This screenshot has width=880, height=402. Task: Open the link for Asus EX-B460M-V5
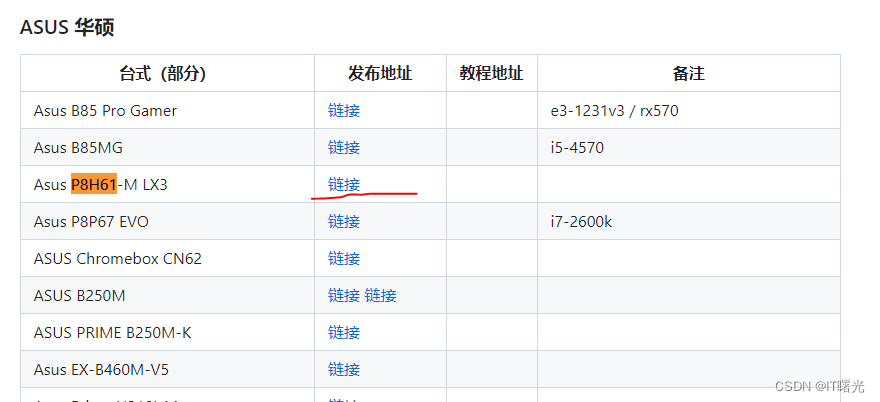[343, 369]
